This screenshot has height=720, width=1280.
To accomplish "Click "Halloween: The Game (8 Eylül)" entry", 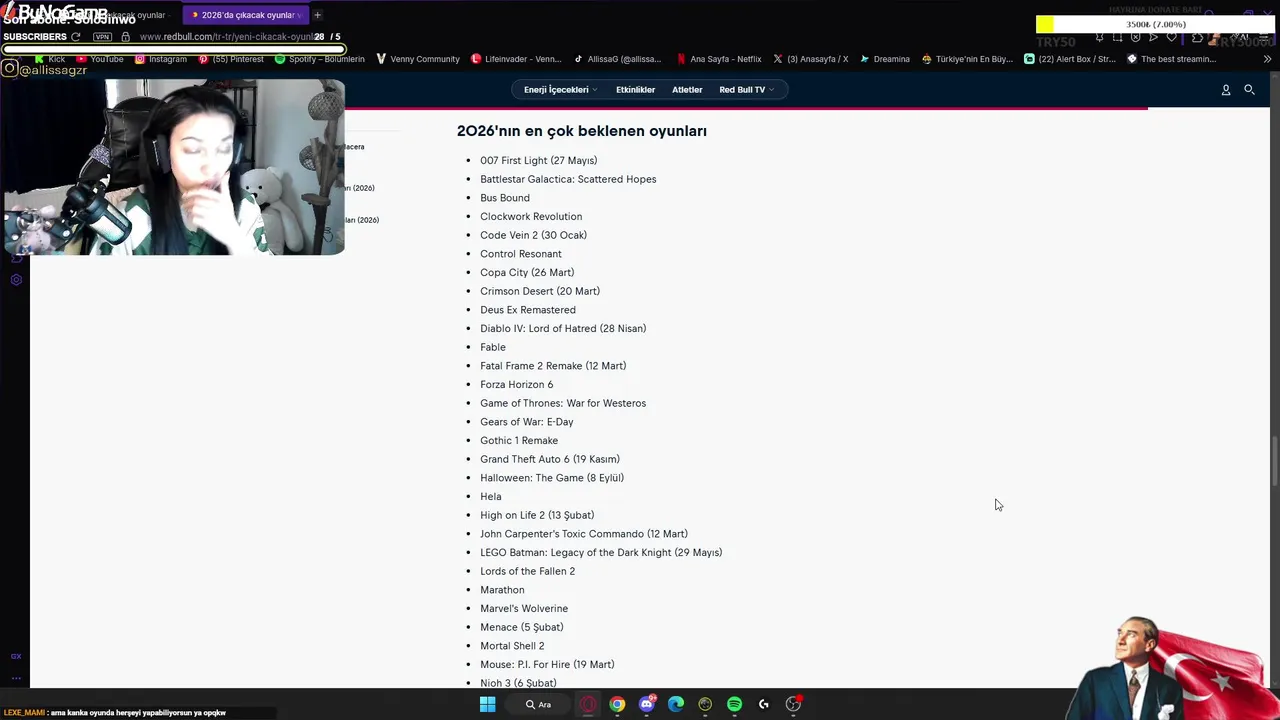I will tap(552, 478).
